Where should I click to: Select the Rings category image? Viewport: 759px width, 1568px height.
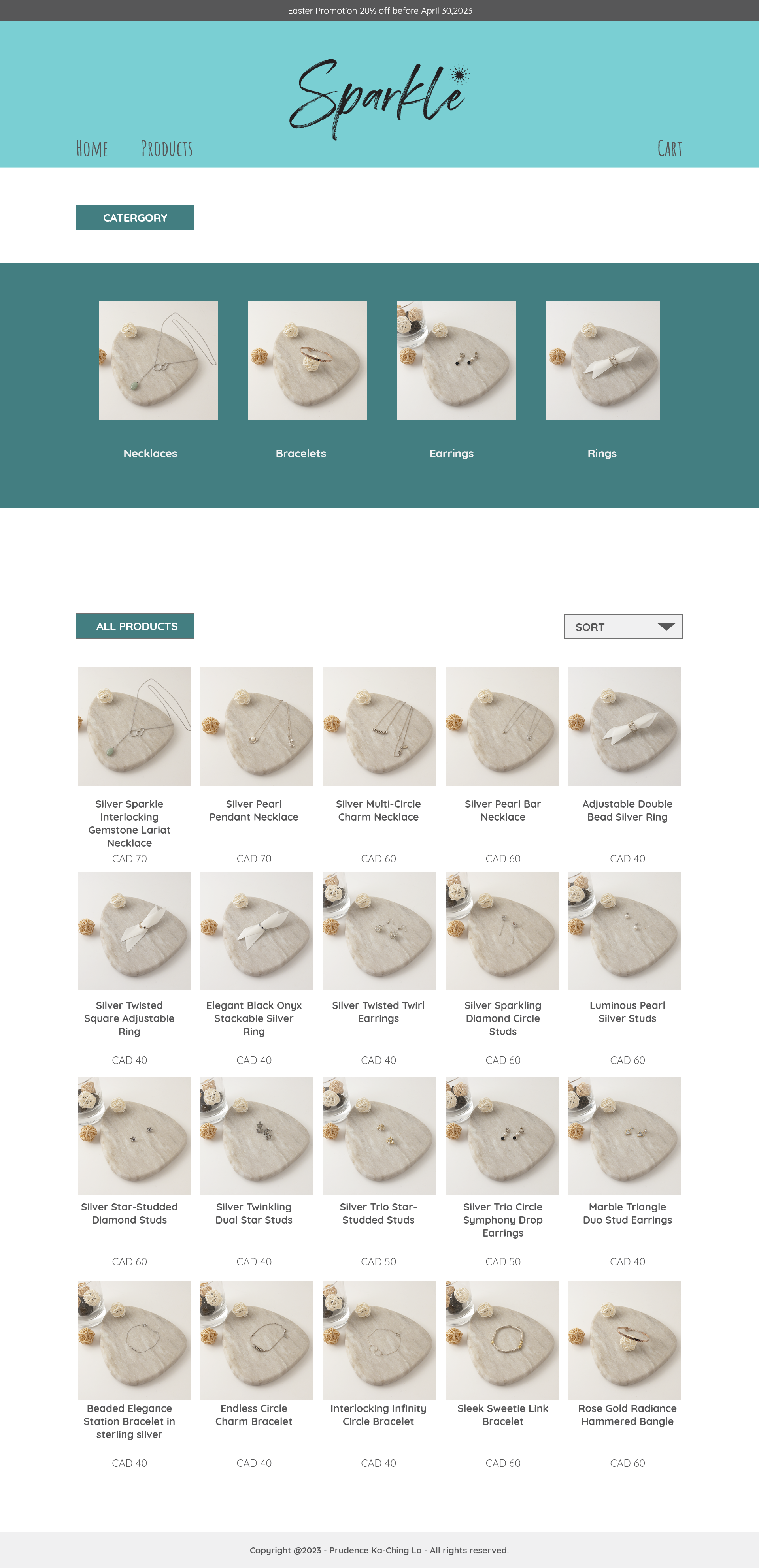tap(603, 360)
